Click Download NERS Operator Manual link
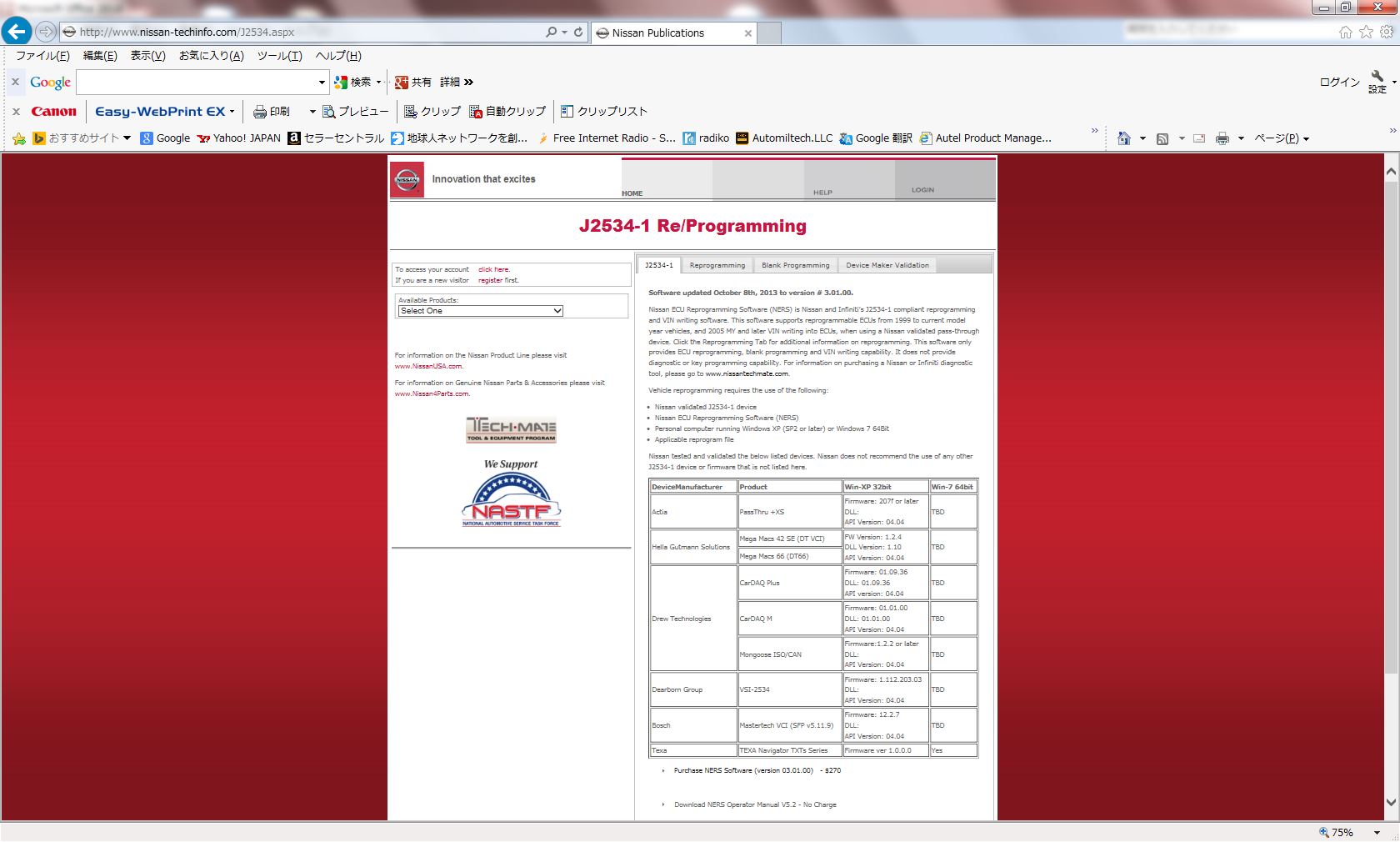The width and height of the screenshot is (1400, 842). (x=755, y=804)
